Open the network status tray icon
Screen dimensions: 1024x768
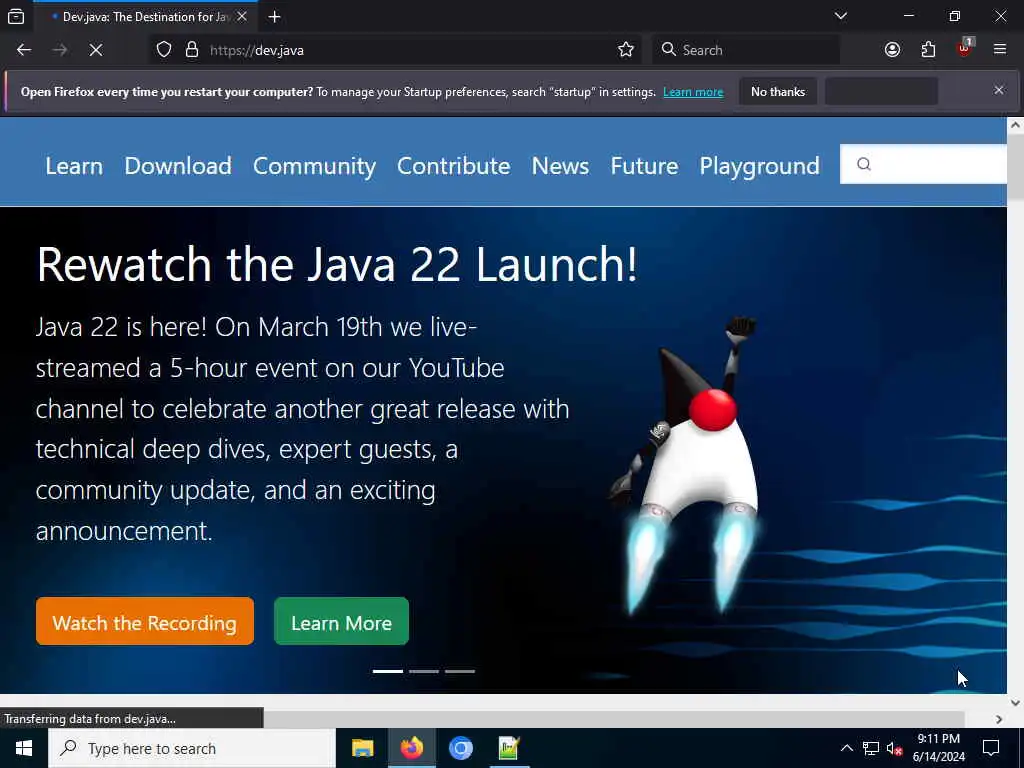click(x=871, y=748)
